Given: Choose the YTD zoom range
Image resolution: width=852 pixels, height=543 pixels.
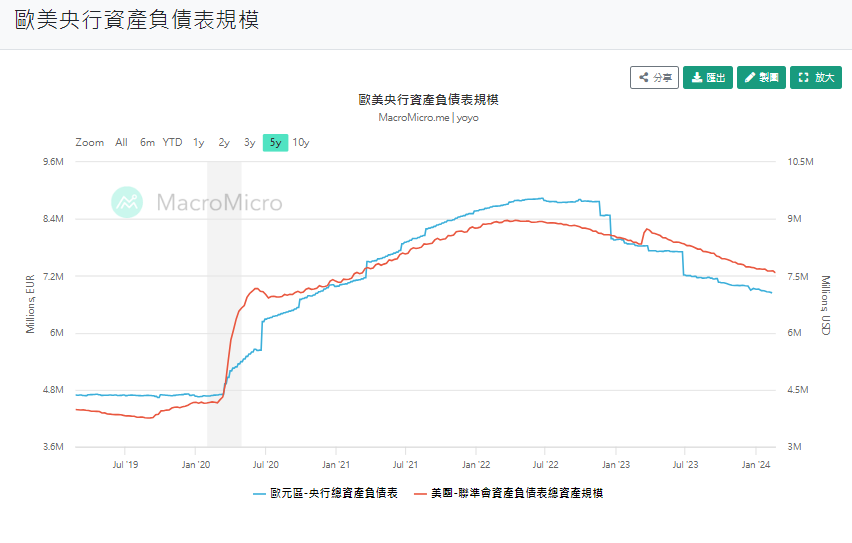Looking at the screenshot, I should 173,142.
